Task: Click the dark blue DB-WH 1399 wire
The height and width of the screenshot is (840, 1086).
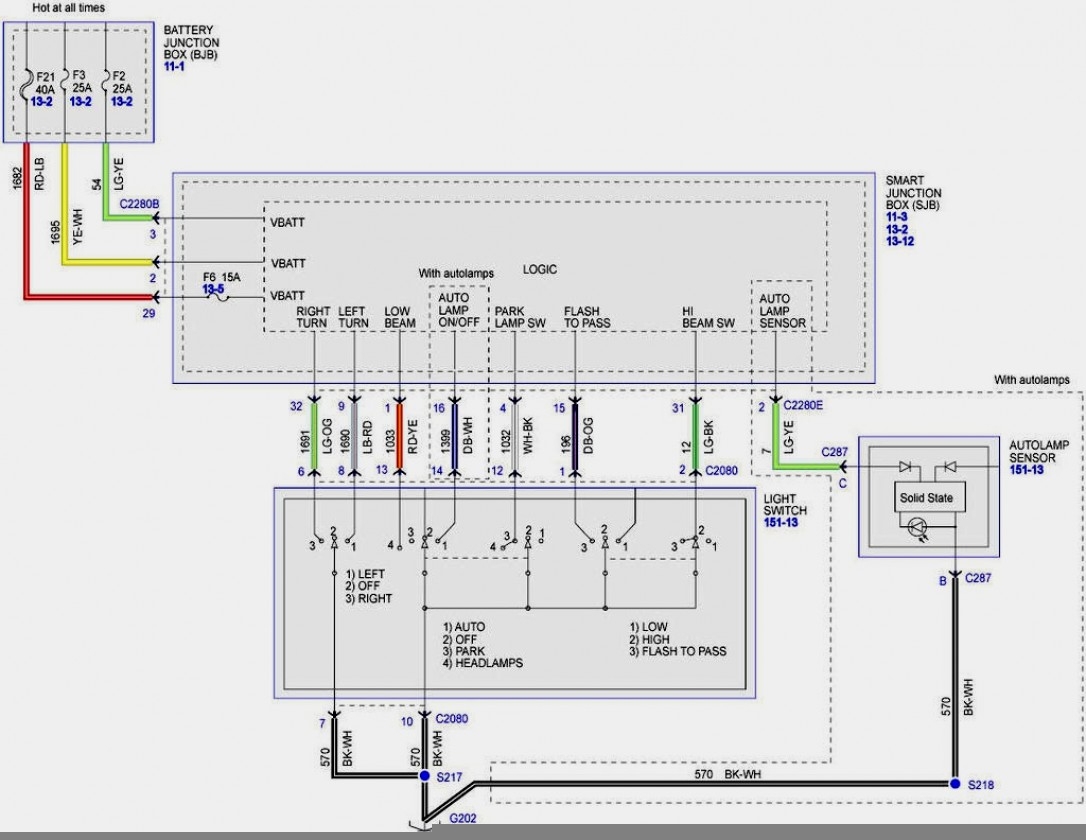Action: tap(454, 436)
